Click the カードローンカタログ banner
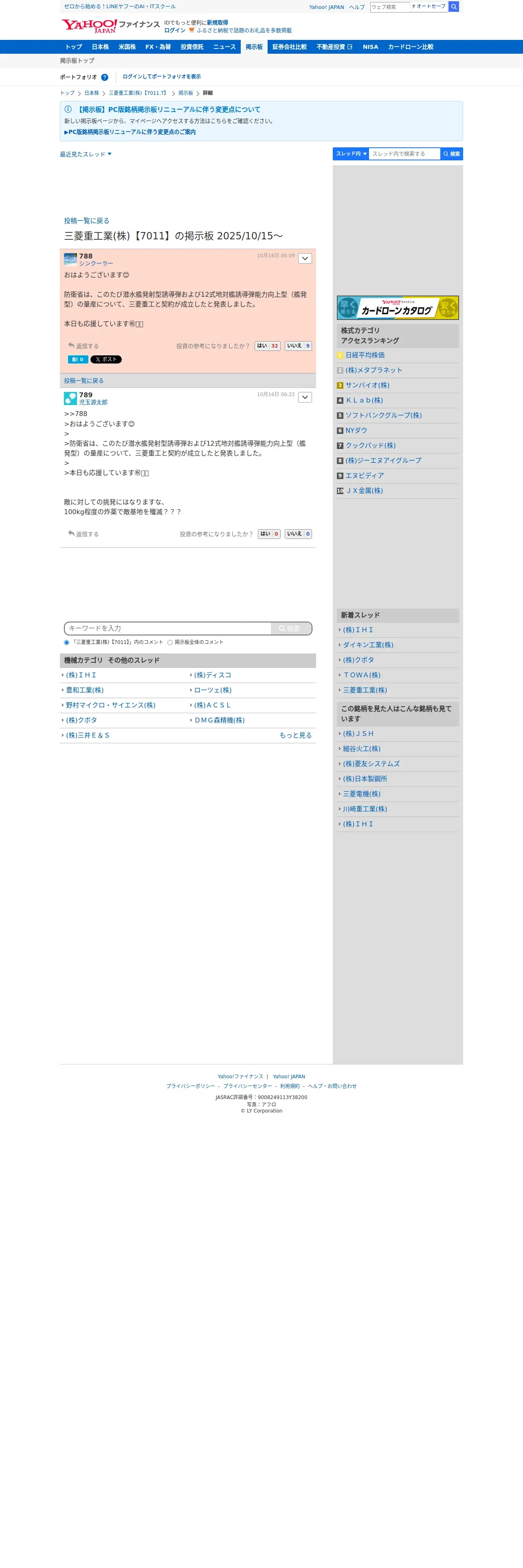 click(398, 308)
